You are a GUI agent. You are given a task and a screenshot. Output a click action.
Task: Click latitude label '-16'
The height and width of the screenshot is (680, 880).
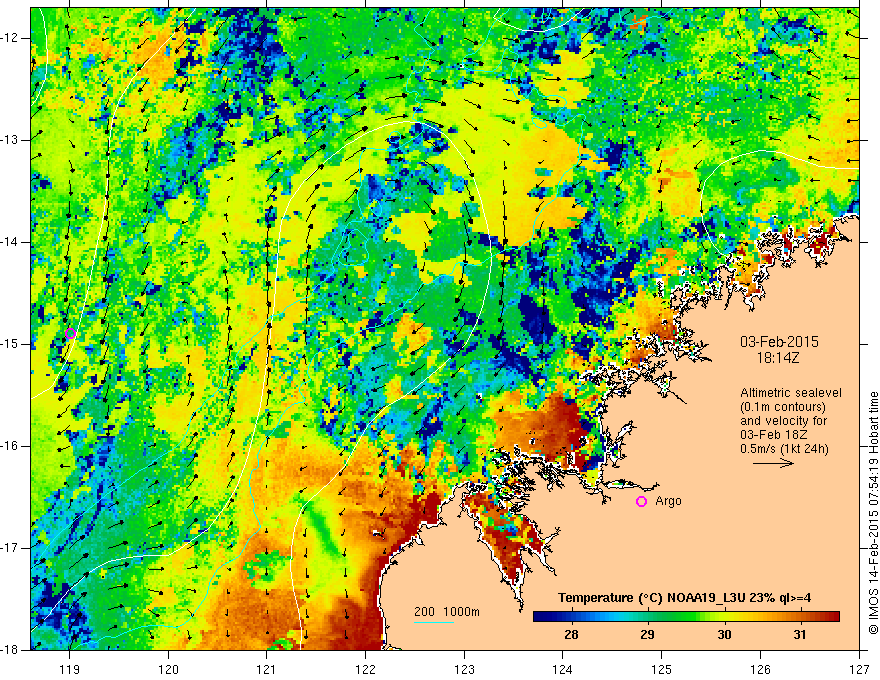[x=11, y=446]
